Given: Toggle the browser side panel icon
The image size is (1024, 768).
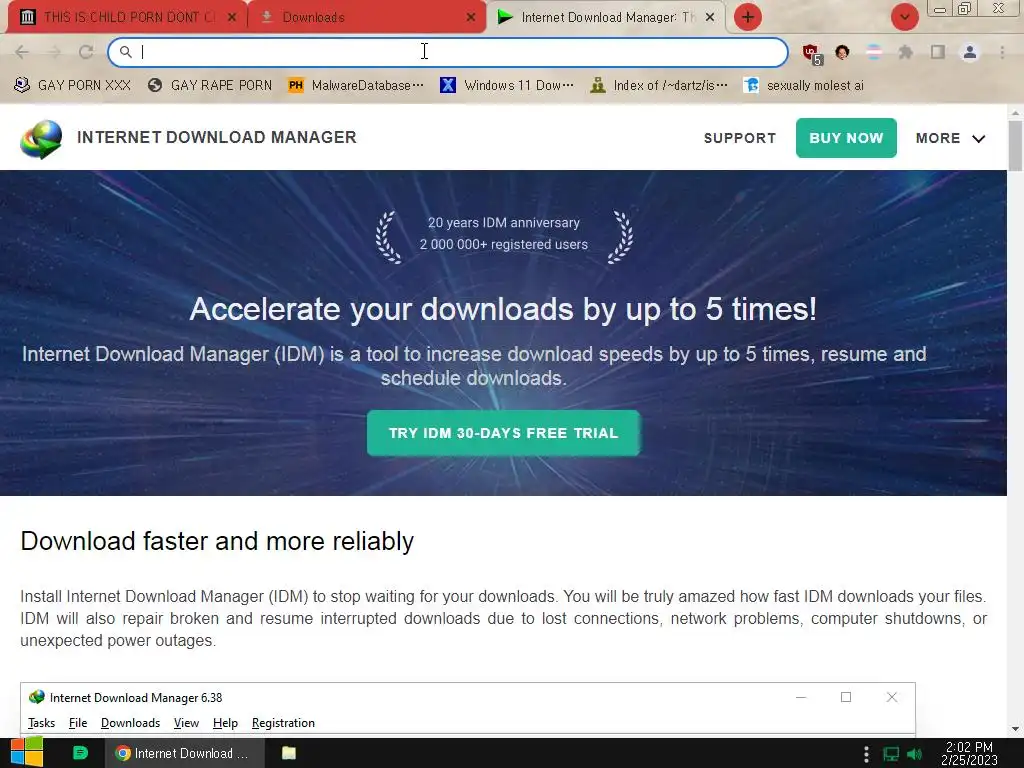Looking at the screenshot, I should [x=938, y=52].
